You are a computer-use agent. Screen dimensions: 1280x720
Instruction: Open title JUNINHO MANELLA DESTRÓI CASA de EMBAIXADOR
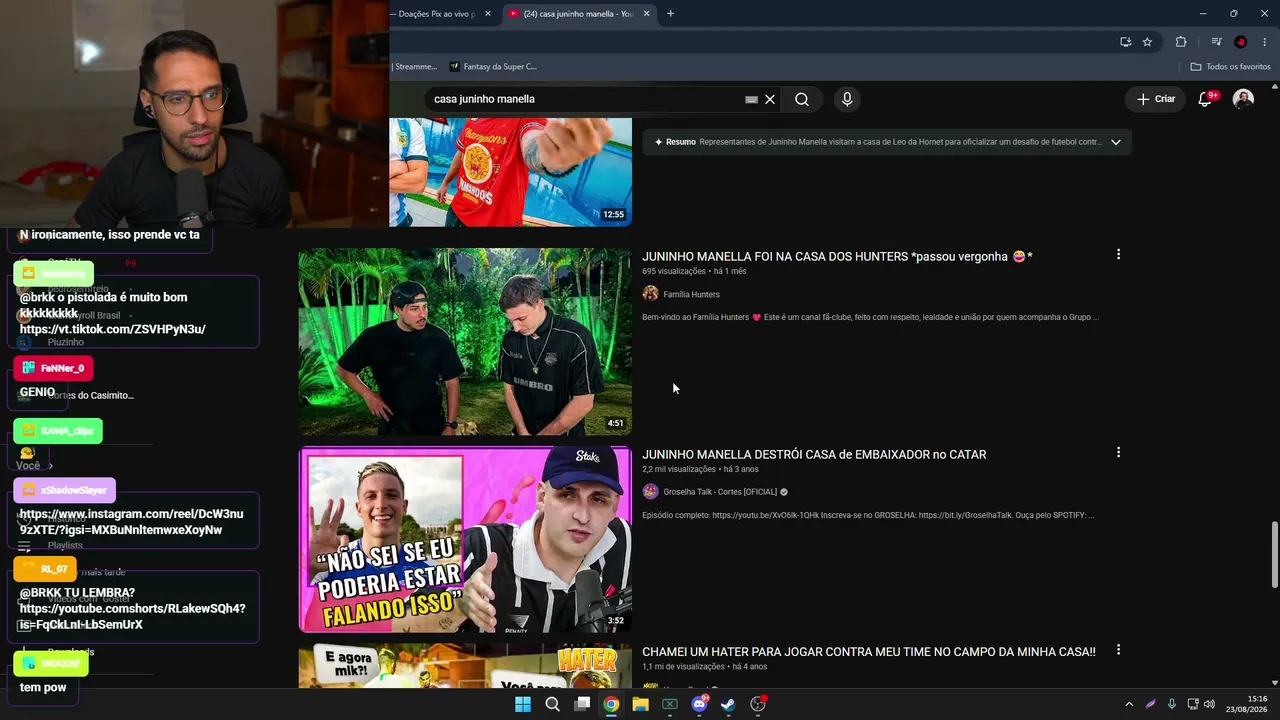point(814,455)
